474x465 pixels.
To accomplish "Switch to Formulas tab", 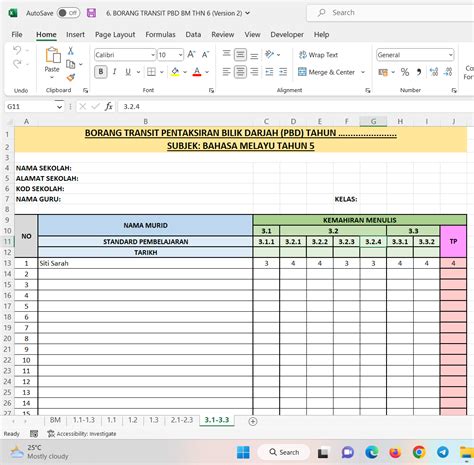I will click(x=160, y=34).
